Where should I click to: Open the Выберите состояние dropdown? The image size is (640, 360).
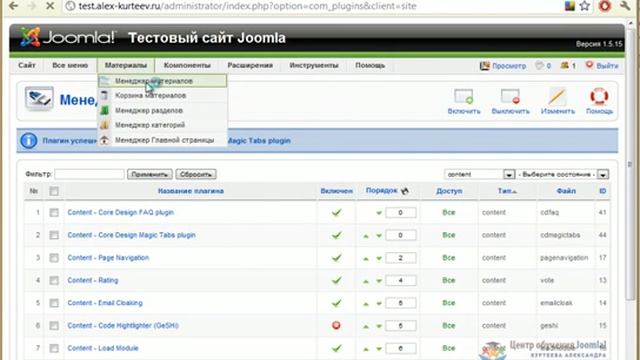pos(563,174)
